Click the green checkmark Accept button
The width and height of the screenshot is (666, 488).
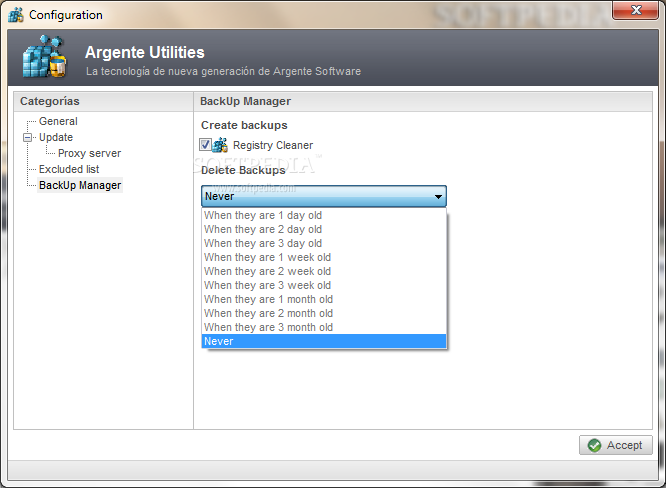(x=615, y=445)
